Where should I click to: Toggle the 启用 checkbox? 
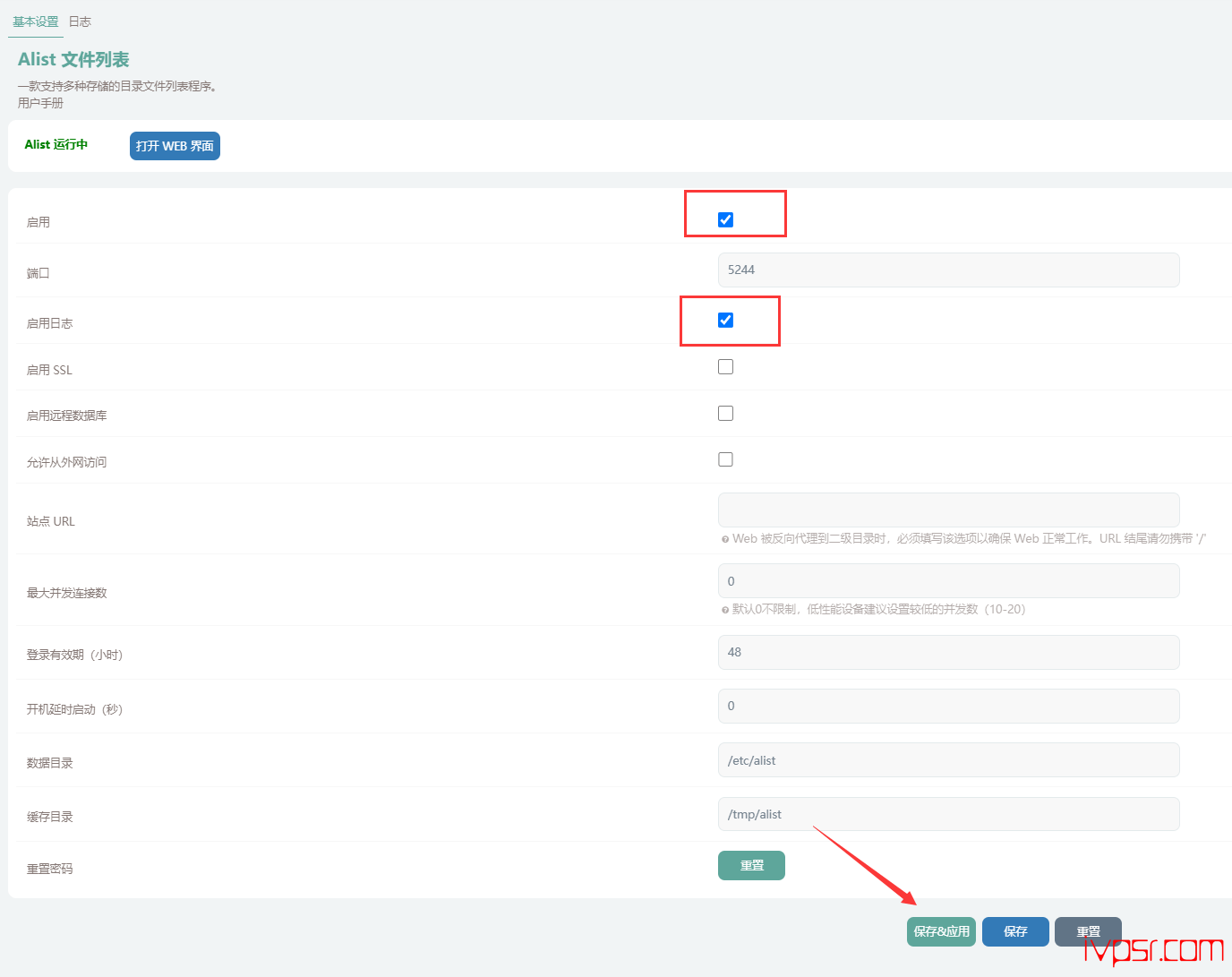click(726, 219)
